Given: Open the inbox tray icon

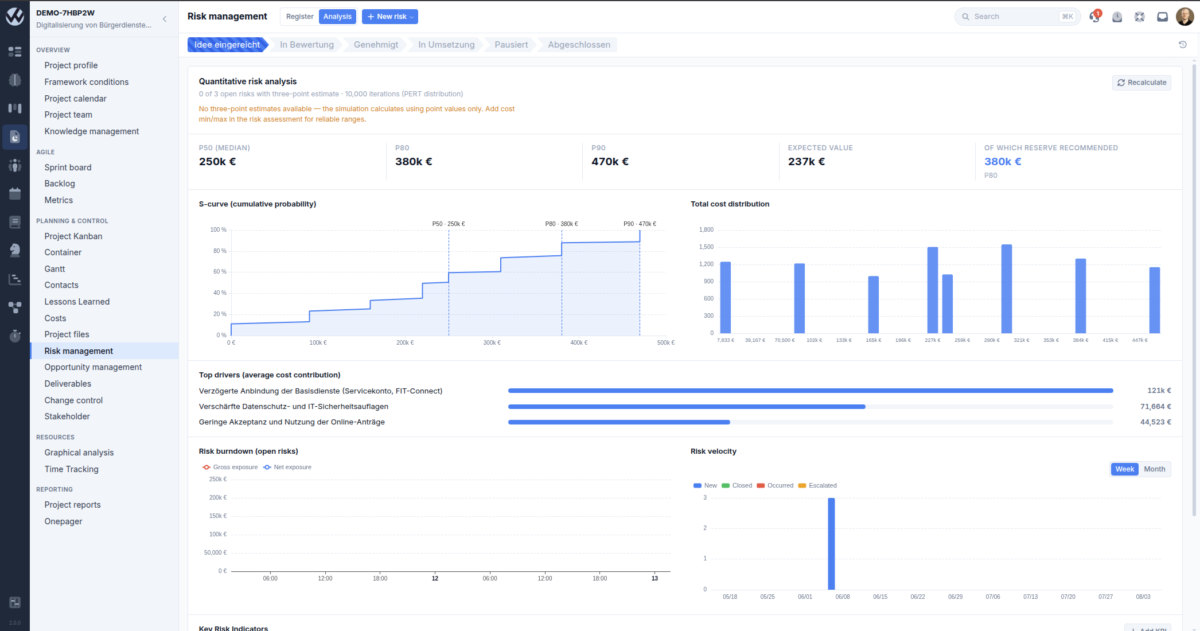Looking at the screenshot, I should (1163, 16).
